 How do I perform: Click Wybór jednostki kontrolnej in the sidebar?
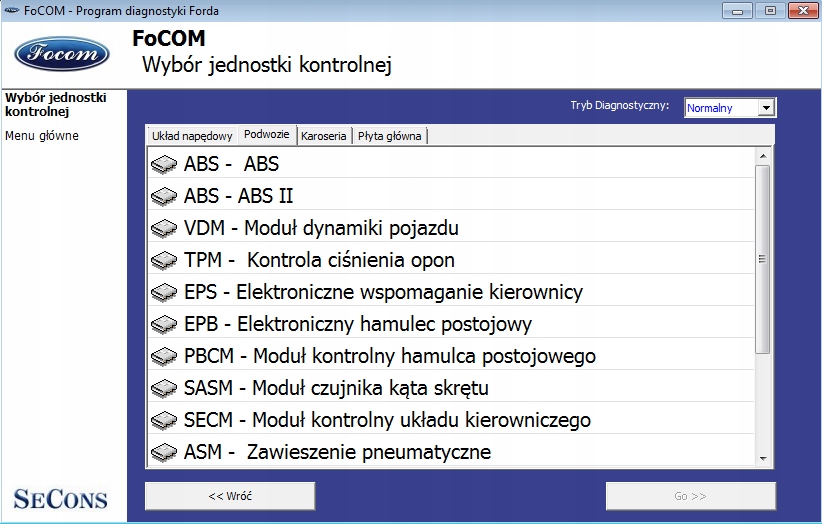pyautogui.click(x=55, y=104)
